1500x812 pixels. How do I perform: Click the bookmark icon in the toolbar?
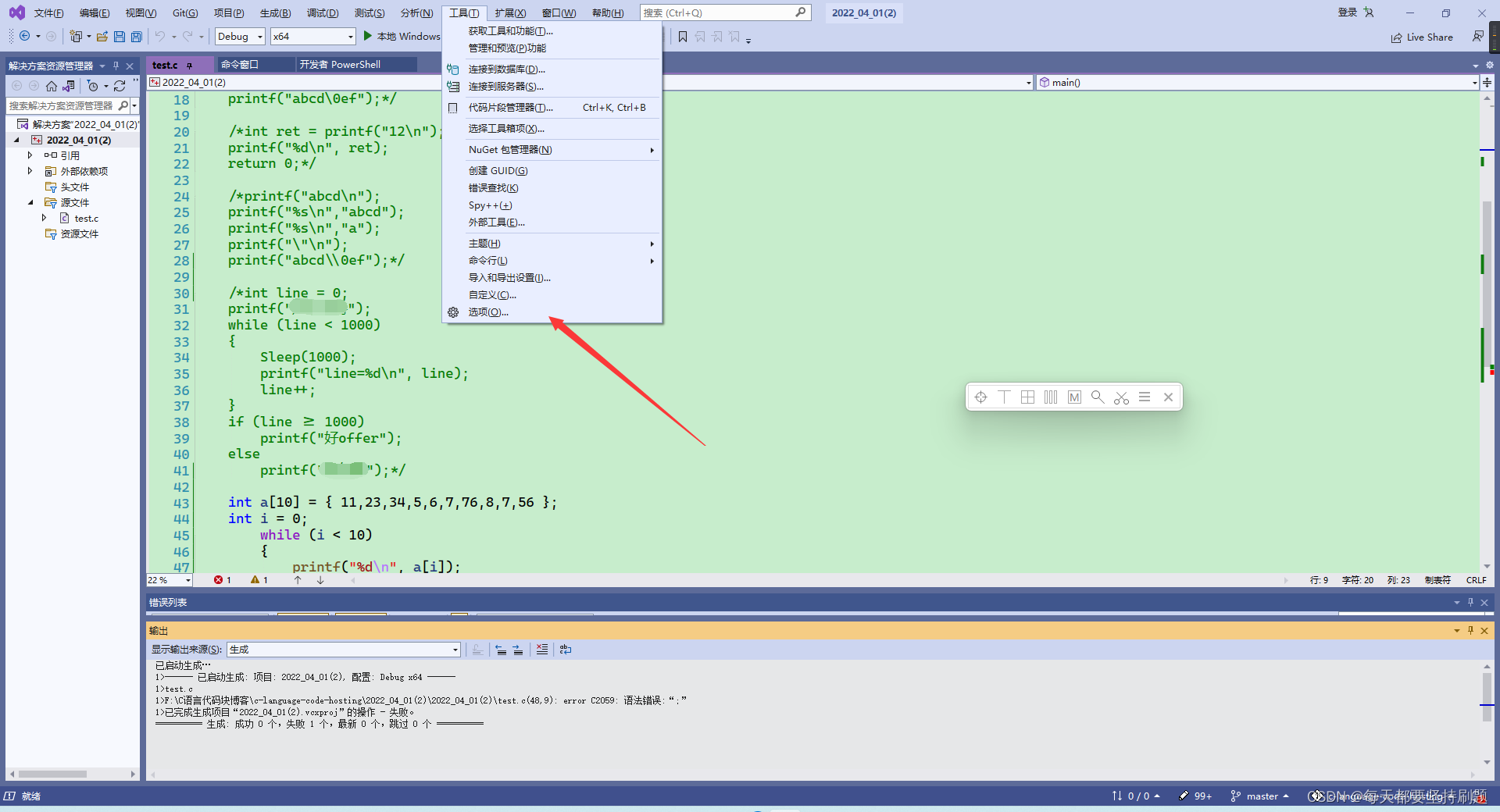pos(683,36)
